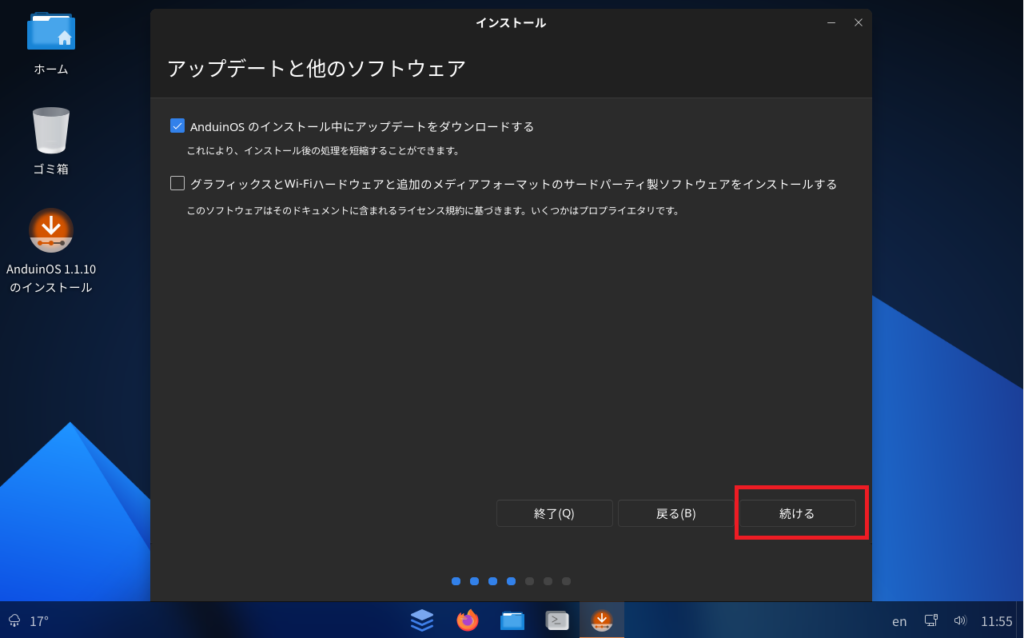The image size is (1024, 638).
Task: Click the 11:55 clock in the taskbar
Action: click(996, 621)
